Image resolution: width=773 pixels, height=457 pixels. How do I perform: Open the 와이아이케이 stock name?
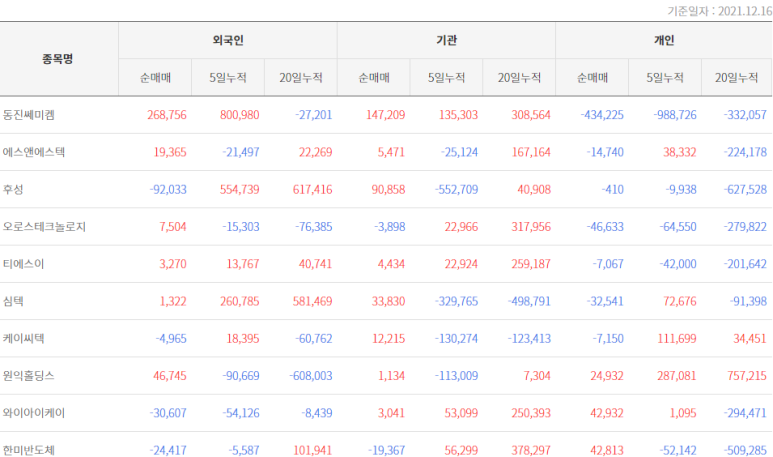tap(34, 413)
